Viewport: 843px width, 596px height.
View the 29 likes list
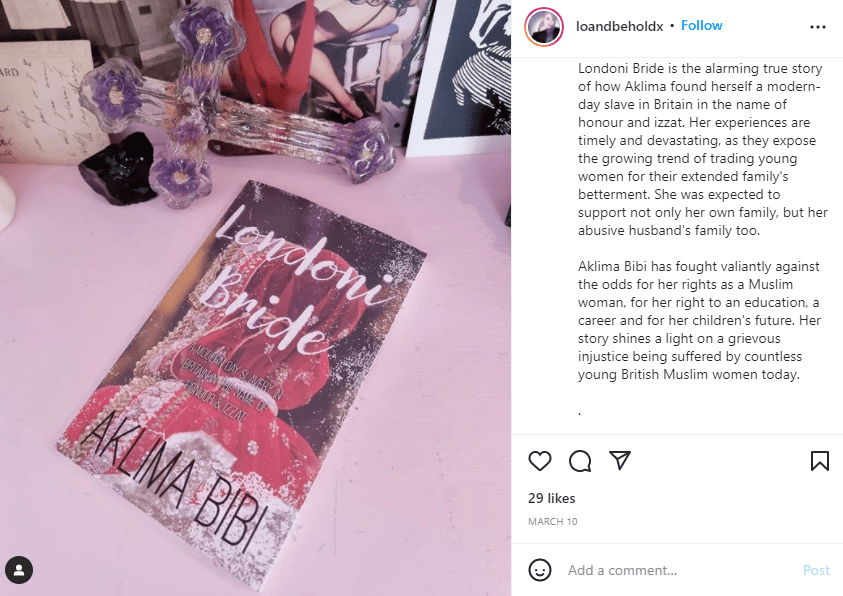pos(552,498)
